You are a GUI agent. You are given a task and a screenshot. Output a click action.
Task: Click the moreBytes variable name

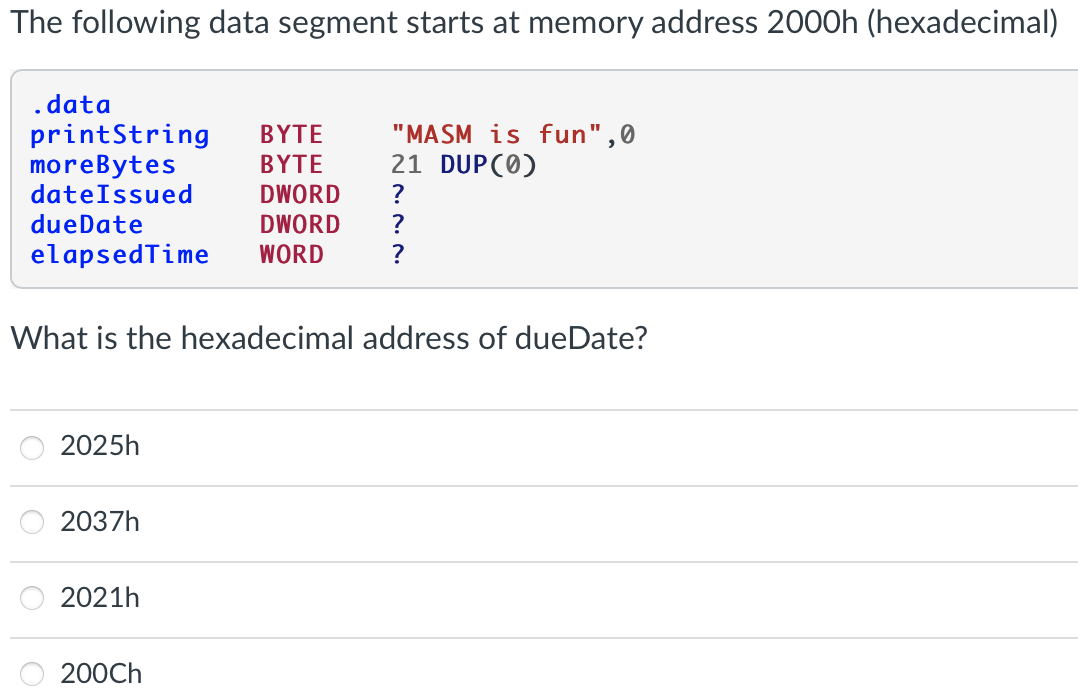click(x=103, y=164)
